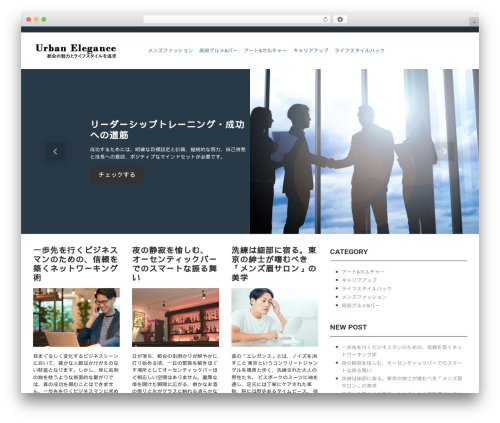Viewport: 500px width, 423px height.
Task: Click the download icon beside address bar
Action: (x=340, y=20)
